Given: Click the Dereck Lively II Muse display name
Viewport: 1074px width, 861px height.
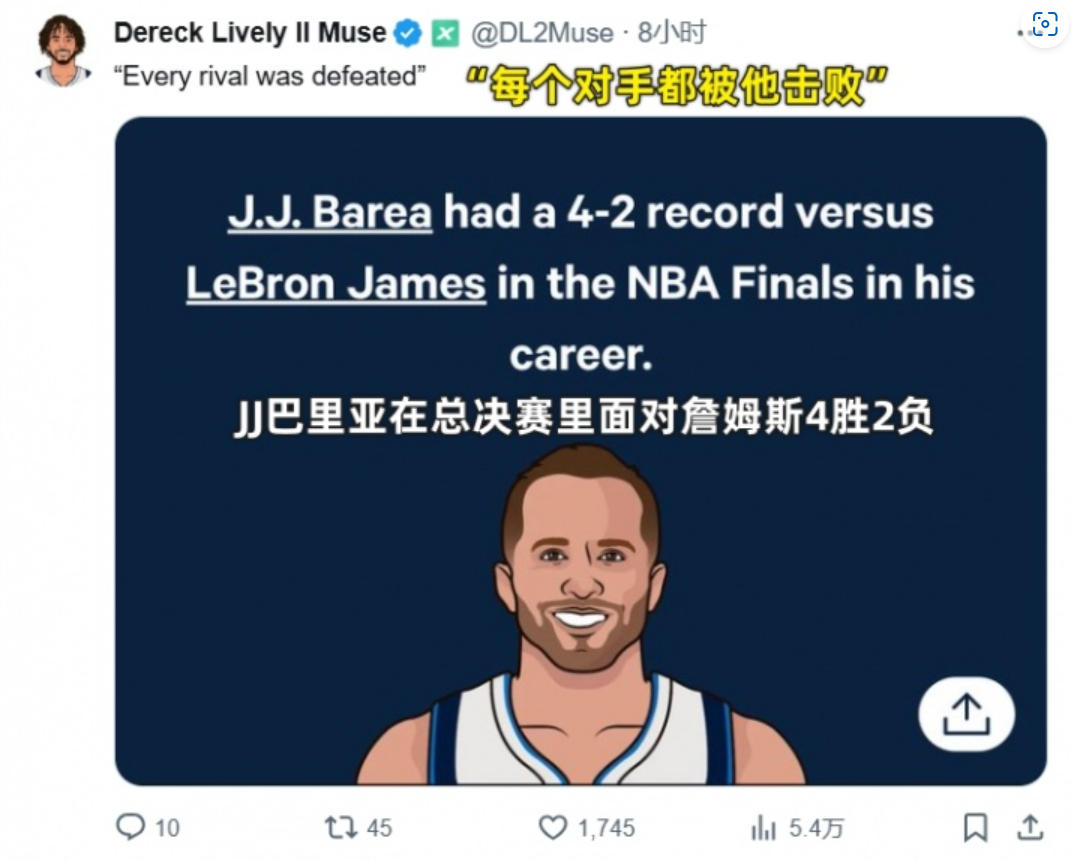Looking at the screenshot, I should click(x=250, y=32).
